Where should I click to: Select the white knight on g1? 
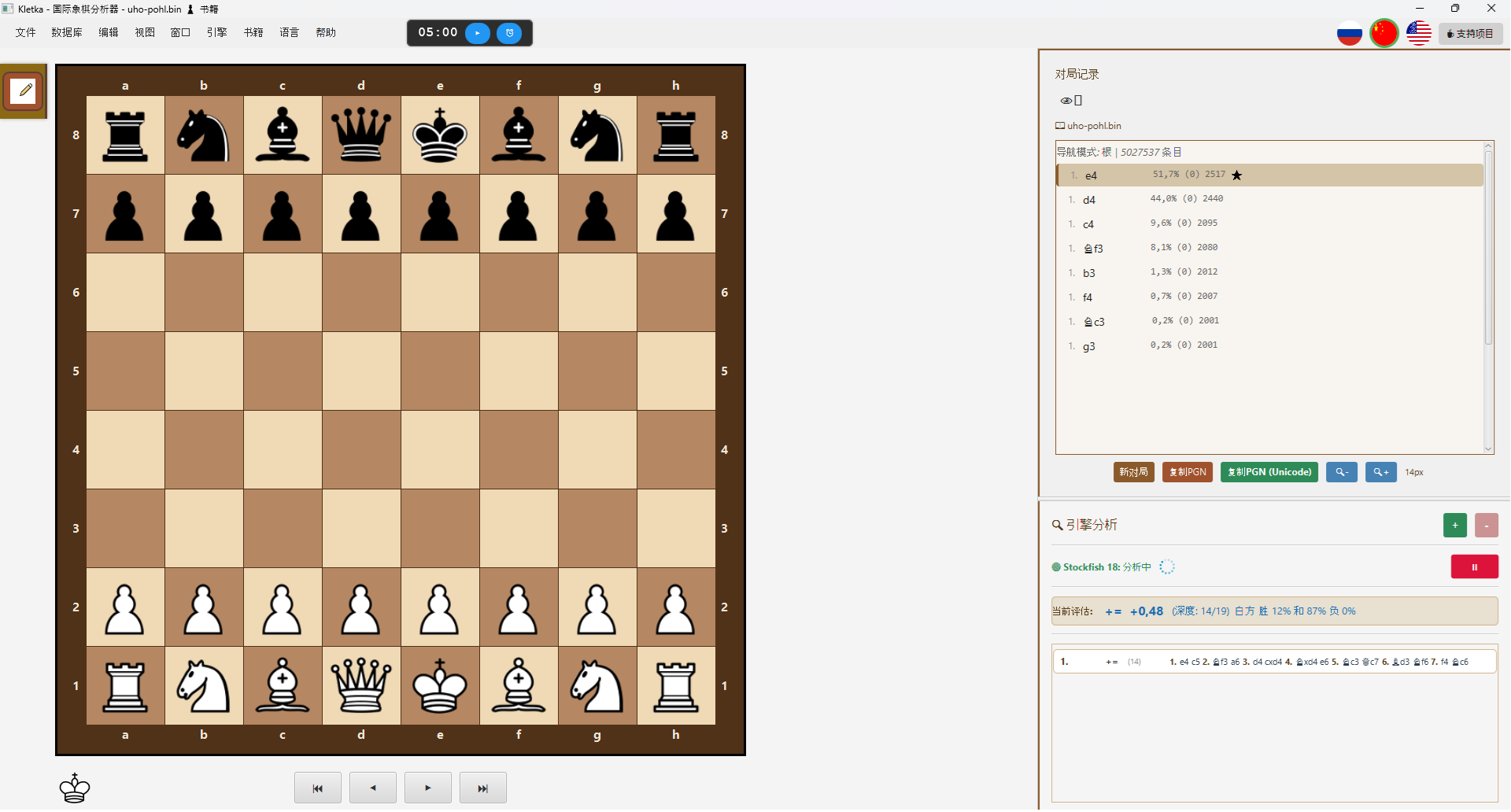597,686
